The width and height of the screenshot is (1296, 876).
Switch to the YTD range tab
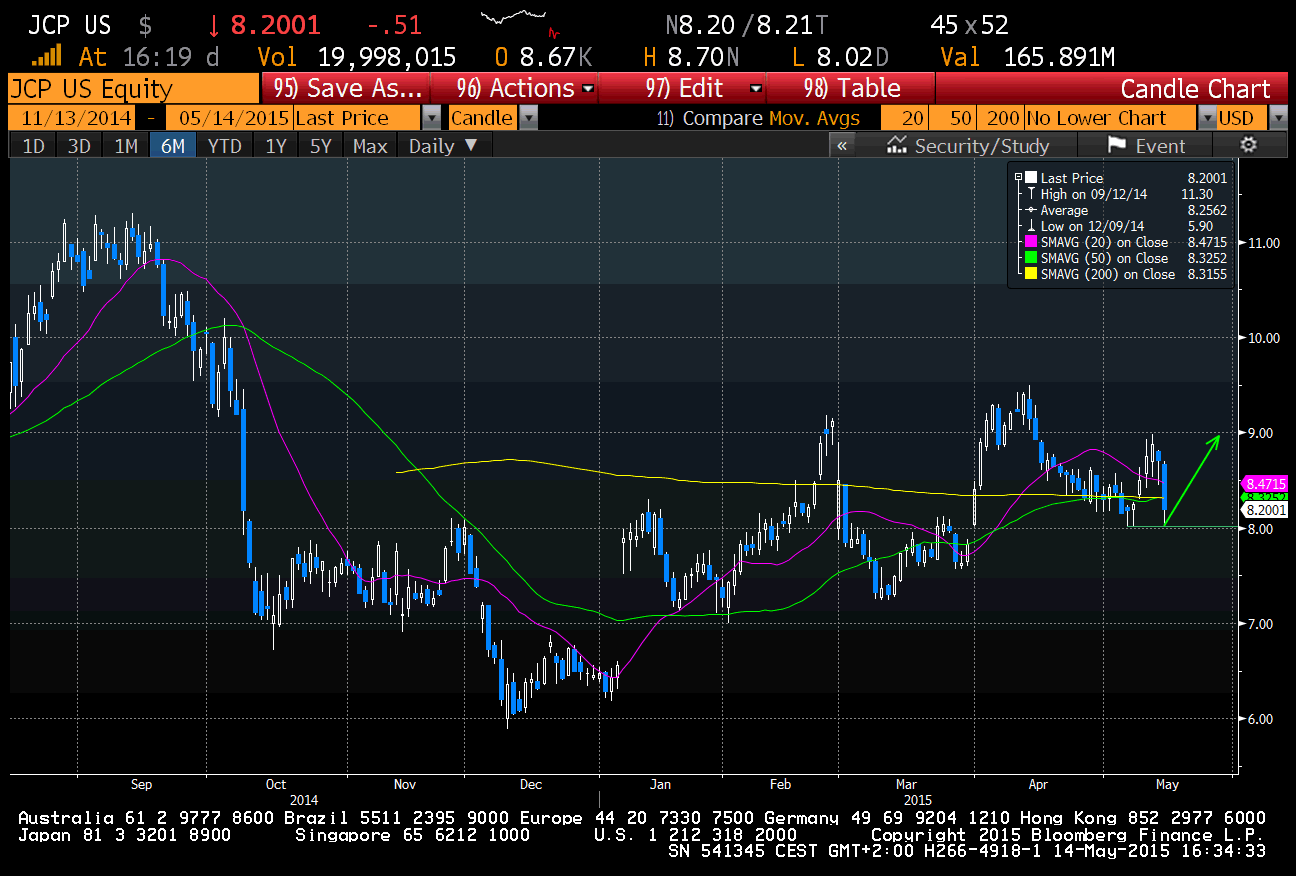coord(224,146)
